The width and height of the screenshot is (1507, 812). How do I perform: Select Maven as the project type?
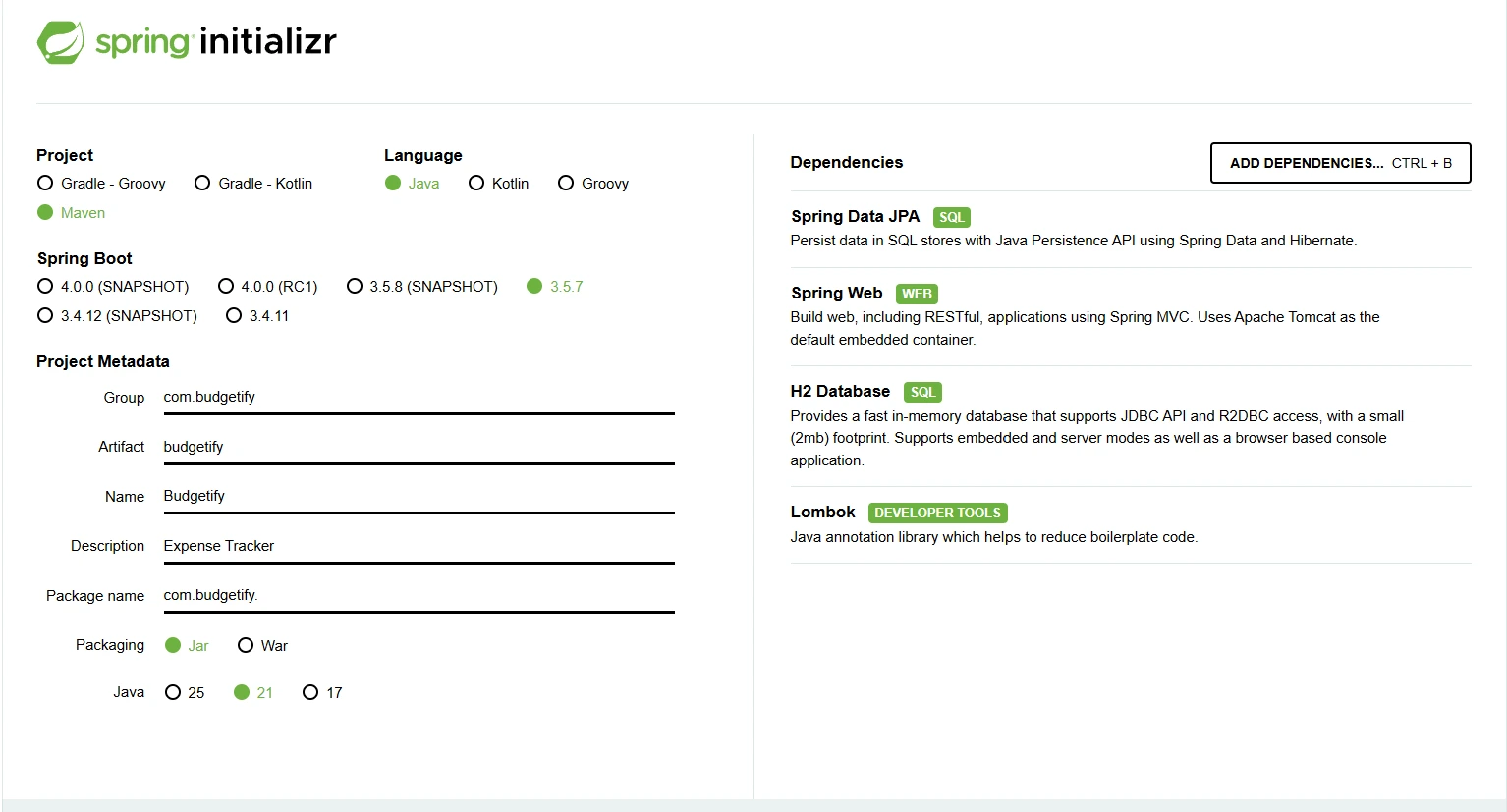pos(45,213)
